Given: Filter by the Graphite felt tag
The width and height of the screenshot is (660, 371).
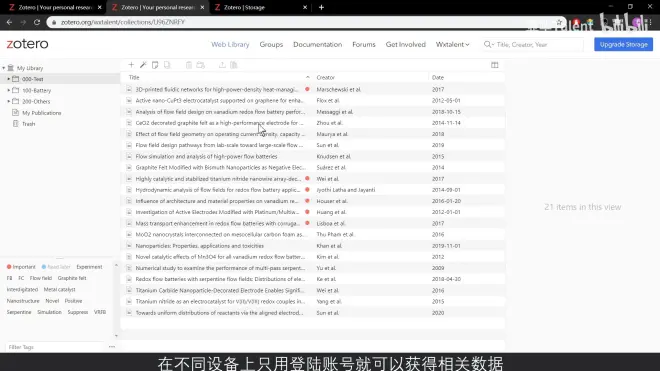Looking at the screenshot, I should [x=72, y=278].
